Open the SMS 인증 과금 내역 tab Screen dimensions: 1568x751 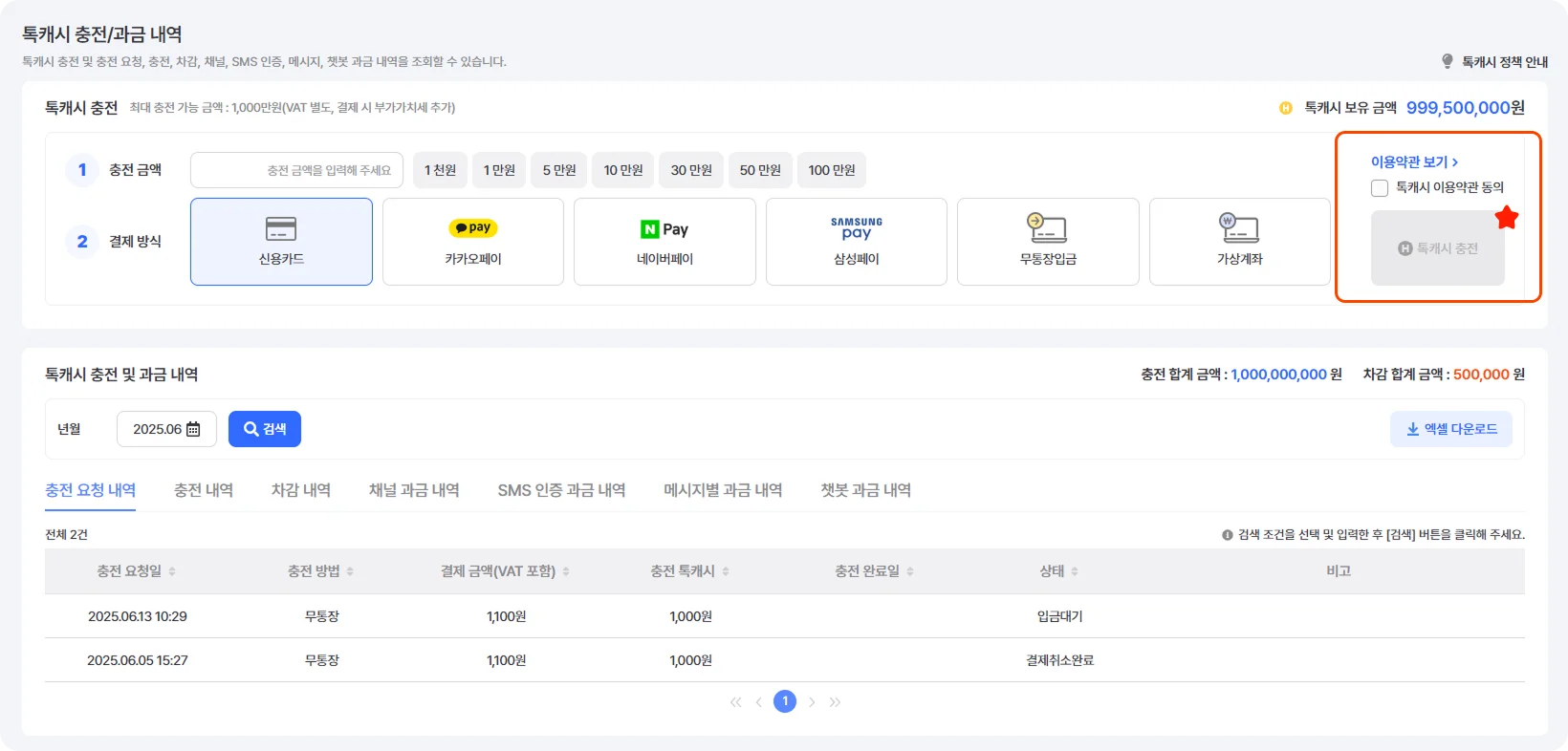561,490
